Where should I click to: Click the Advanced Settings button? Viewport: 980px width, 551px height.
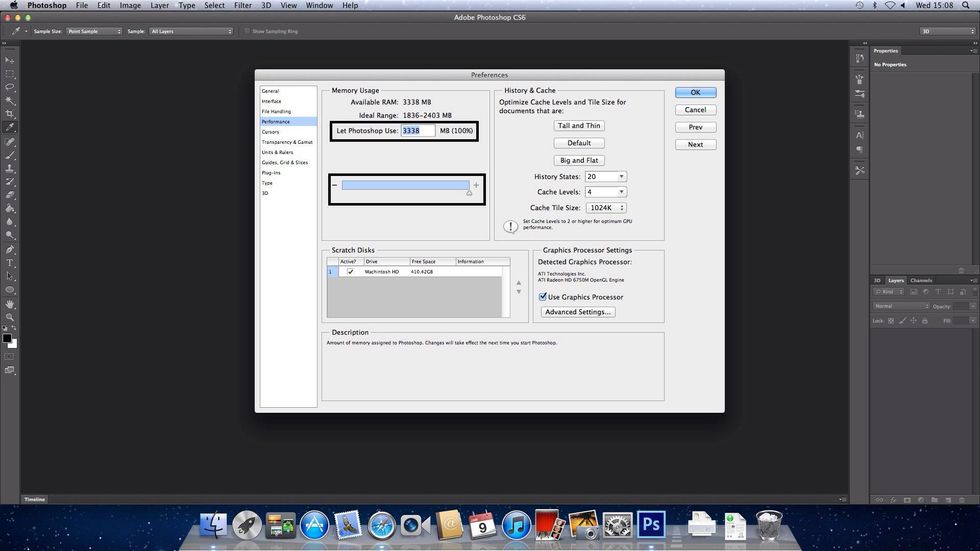coord(578,312)
